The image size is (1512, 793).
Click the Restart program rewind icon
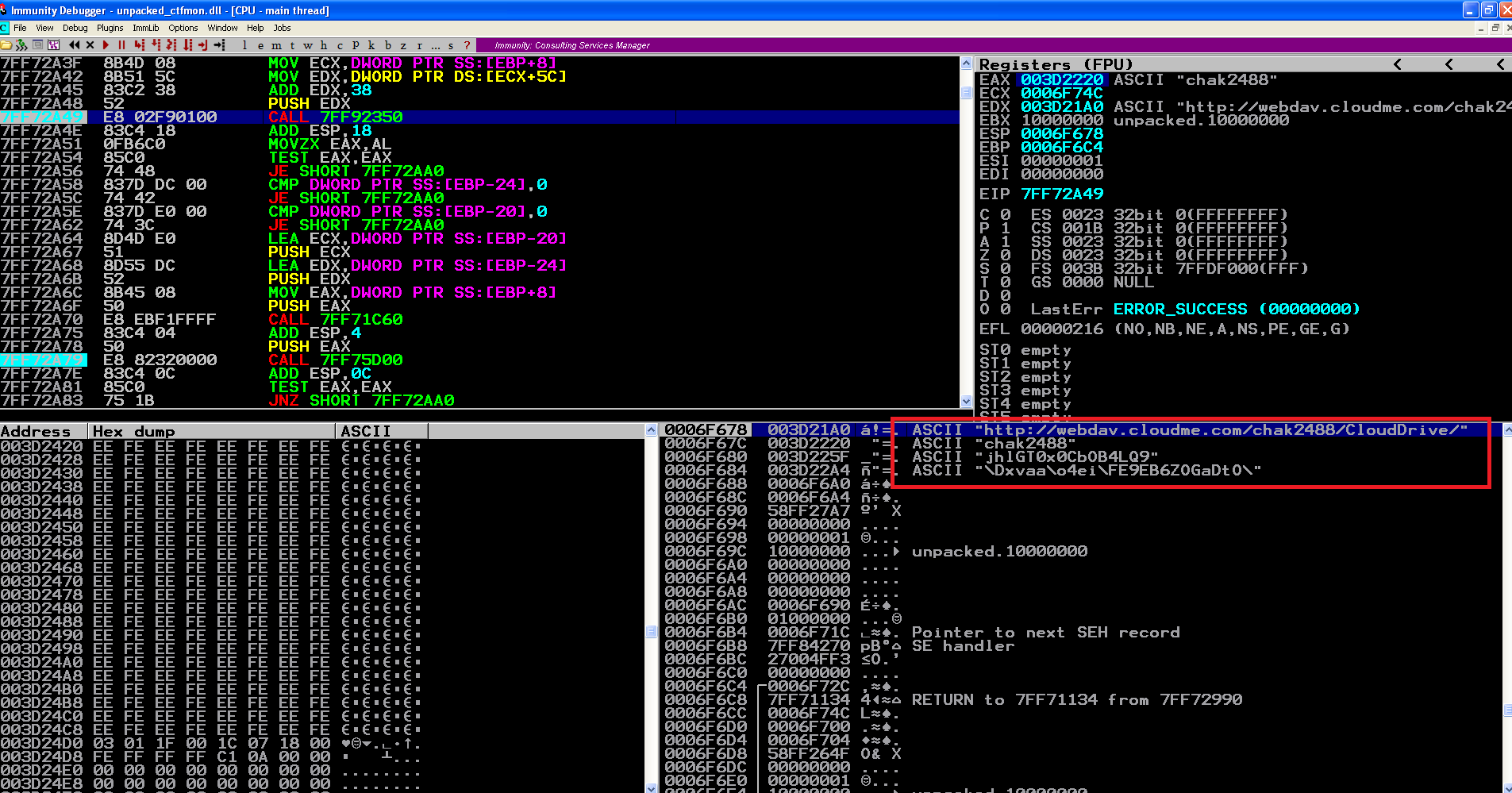75,45
